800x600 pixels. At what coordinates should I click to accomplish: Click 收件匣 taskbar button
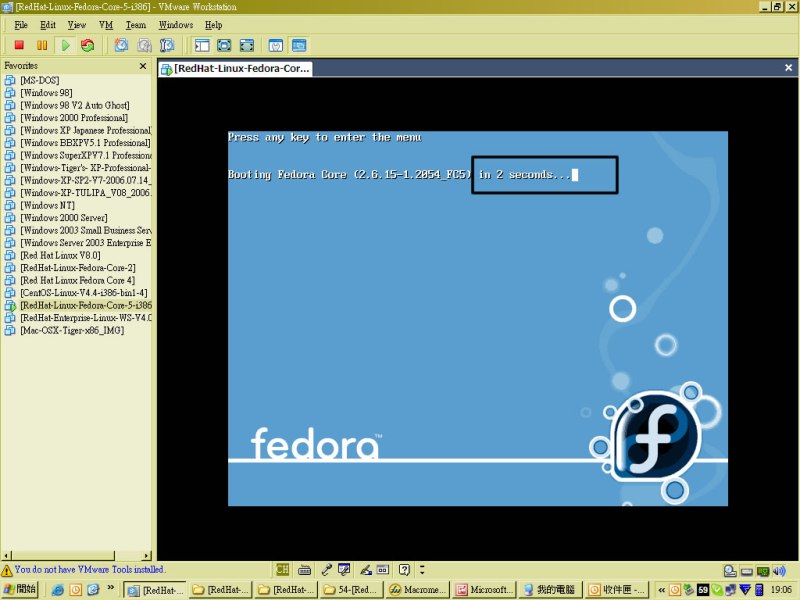coord(618,590)
